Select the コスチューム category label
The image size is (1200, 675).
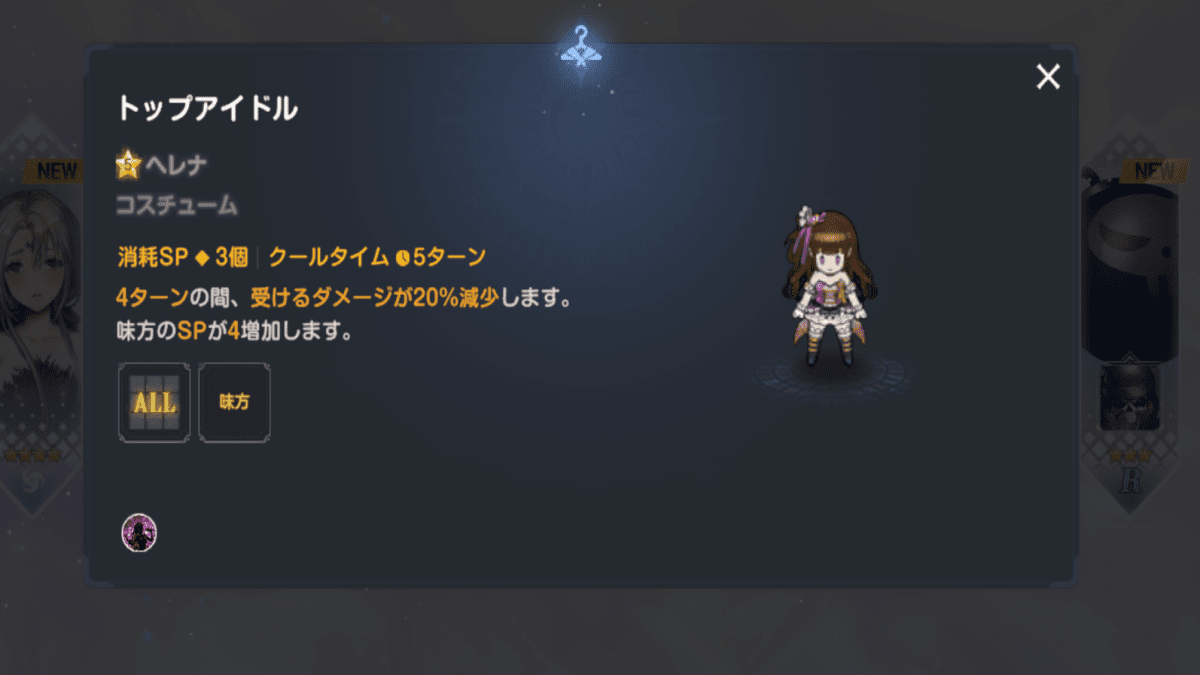(177, 206)
